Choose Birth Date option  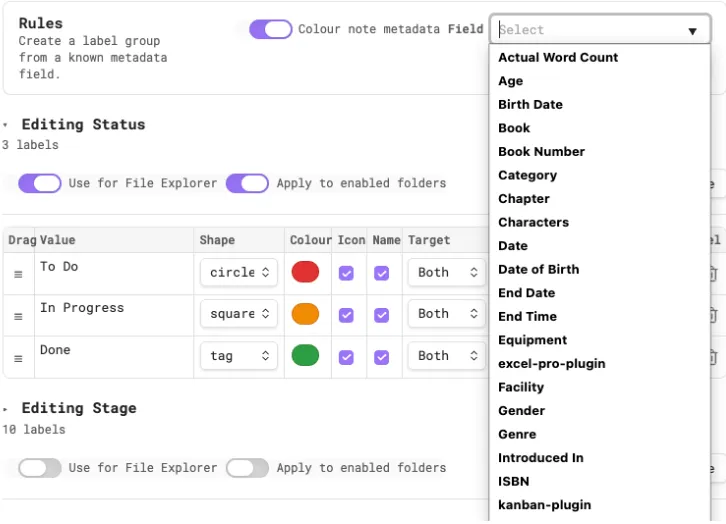(600, 105)
